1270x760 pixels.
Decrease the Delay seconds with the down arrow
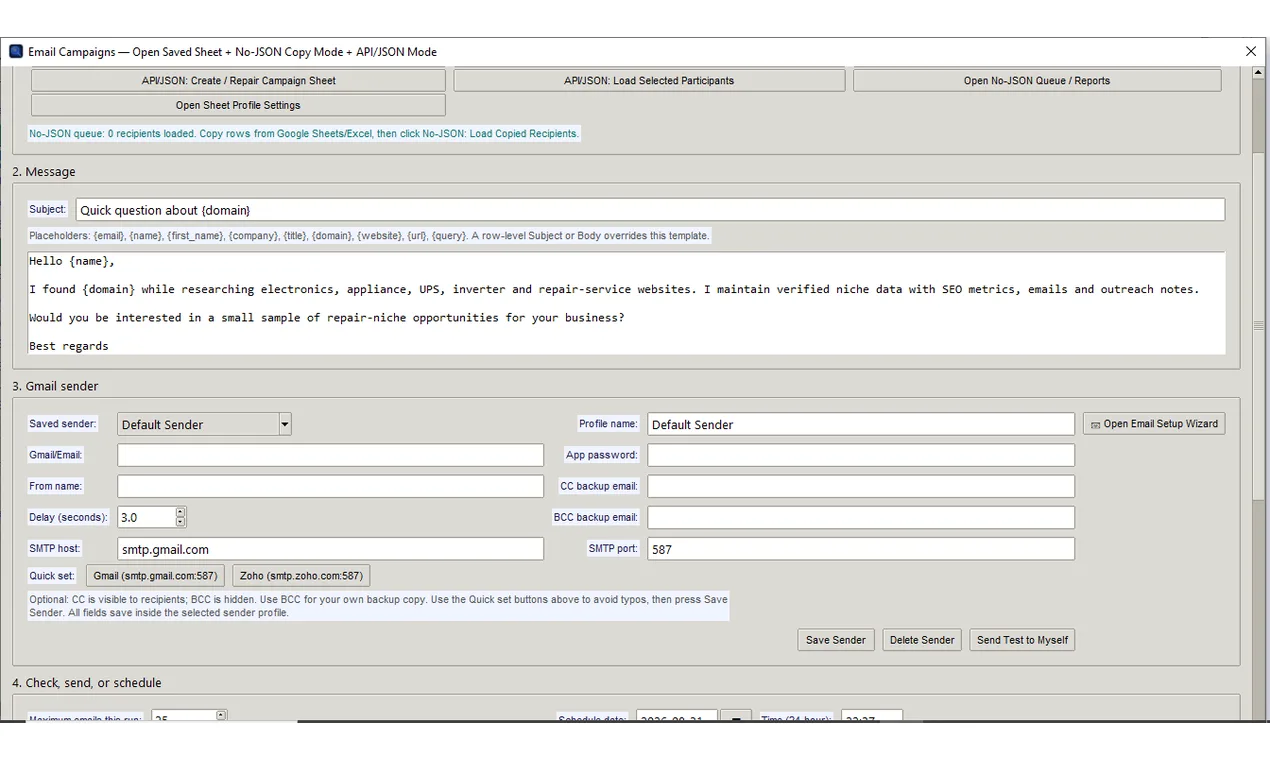pyautogui.click(x=180, y=522)
